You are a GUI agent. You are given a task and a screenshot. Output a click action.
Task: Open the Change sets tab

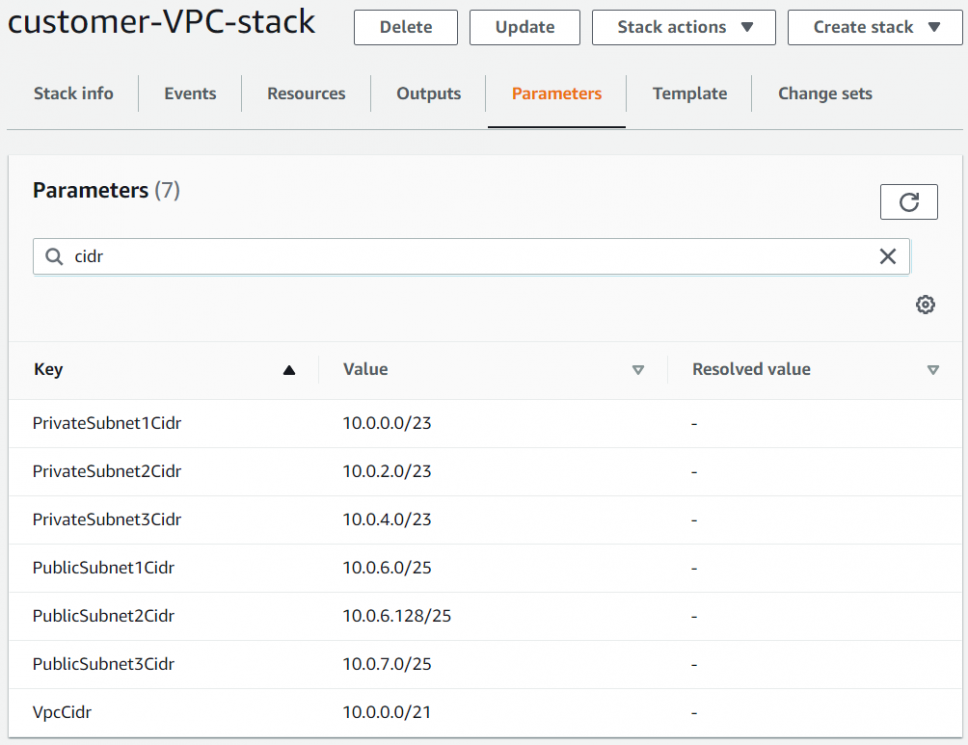824,93
